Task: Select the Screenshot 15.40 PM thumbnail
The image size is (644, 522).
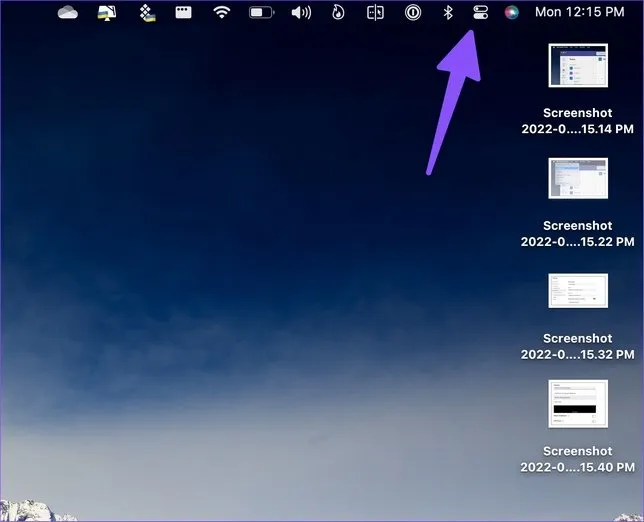Action: [x=577, y=403]
